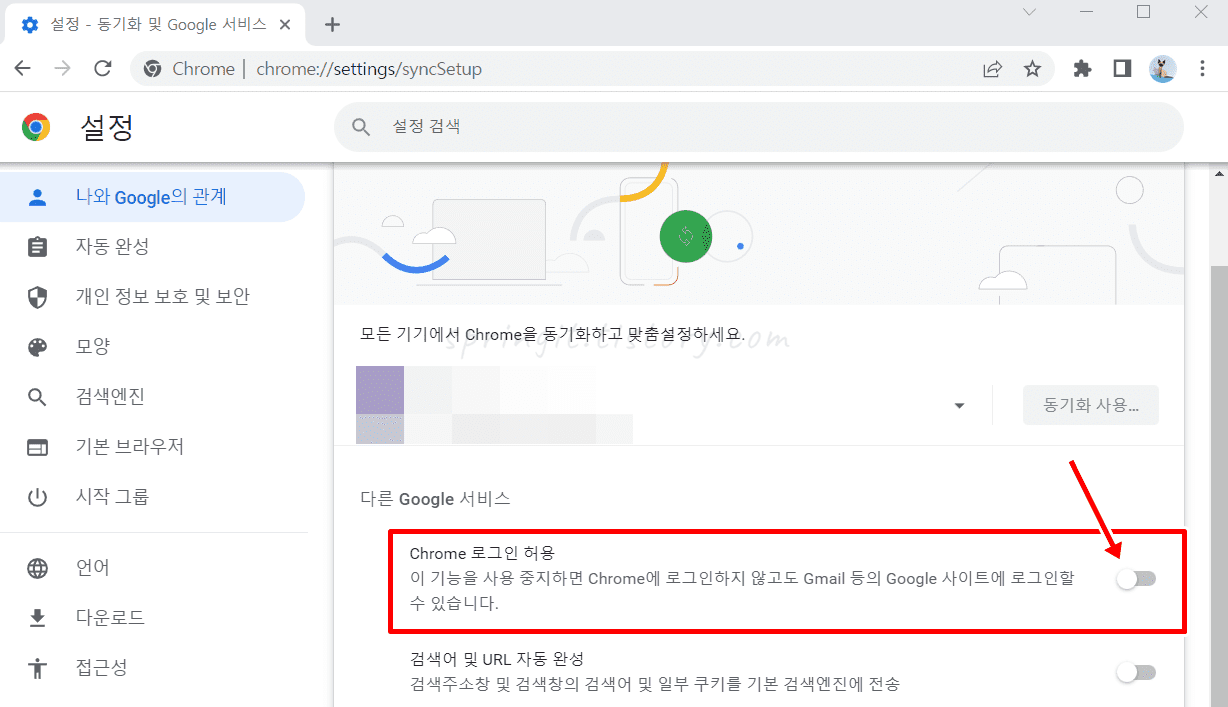Viewport: 1228px width, 707px height.
Task: Click the forward navigation arrow
Action: tap(62, 69)
